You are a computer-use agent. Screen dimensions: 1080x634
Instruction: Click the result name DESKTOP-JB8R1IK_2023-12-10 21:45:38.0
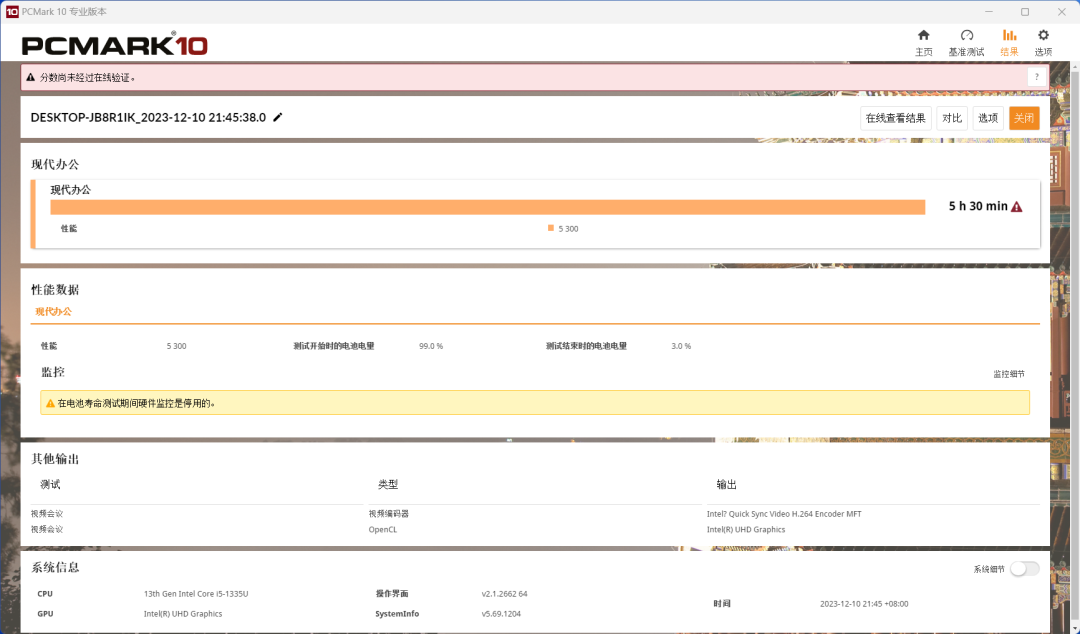tap(148, 117)
